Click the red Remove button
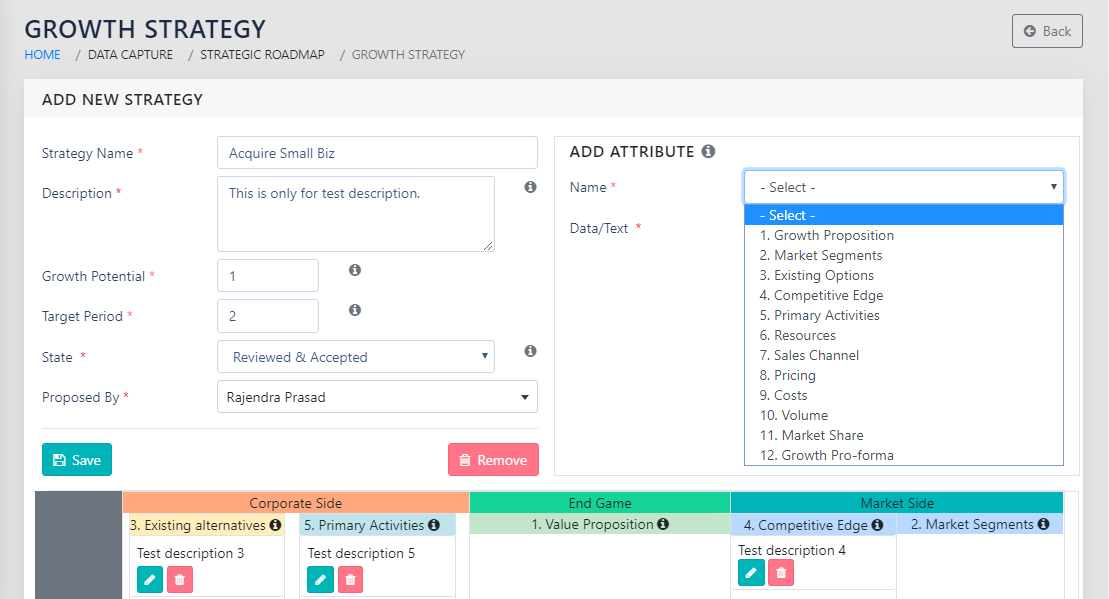This screenshot has height=599, width=1109. click(x=493, y=460)
